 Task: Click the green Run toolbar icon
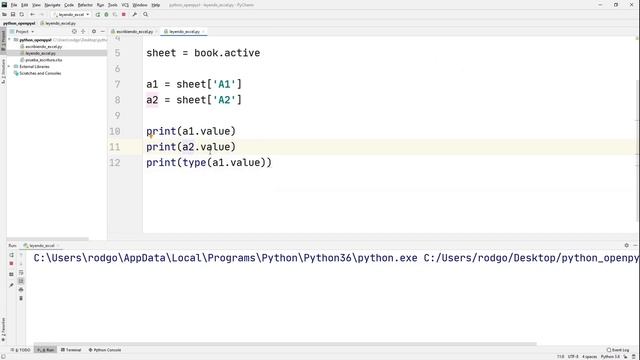coord(98,14)
